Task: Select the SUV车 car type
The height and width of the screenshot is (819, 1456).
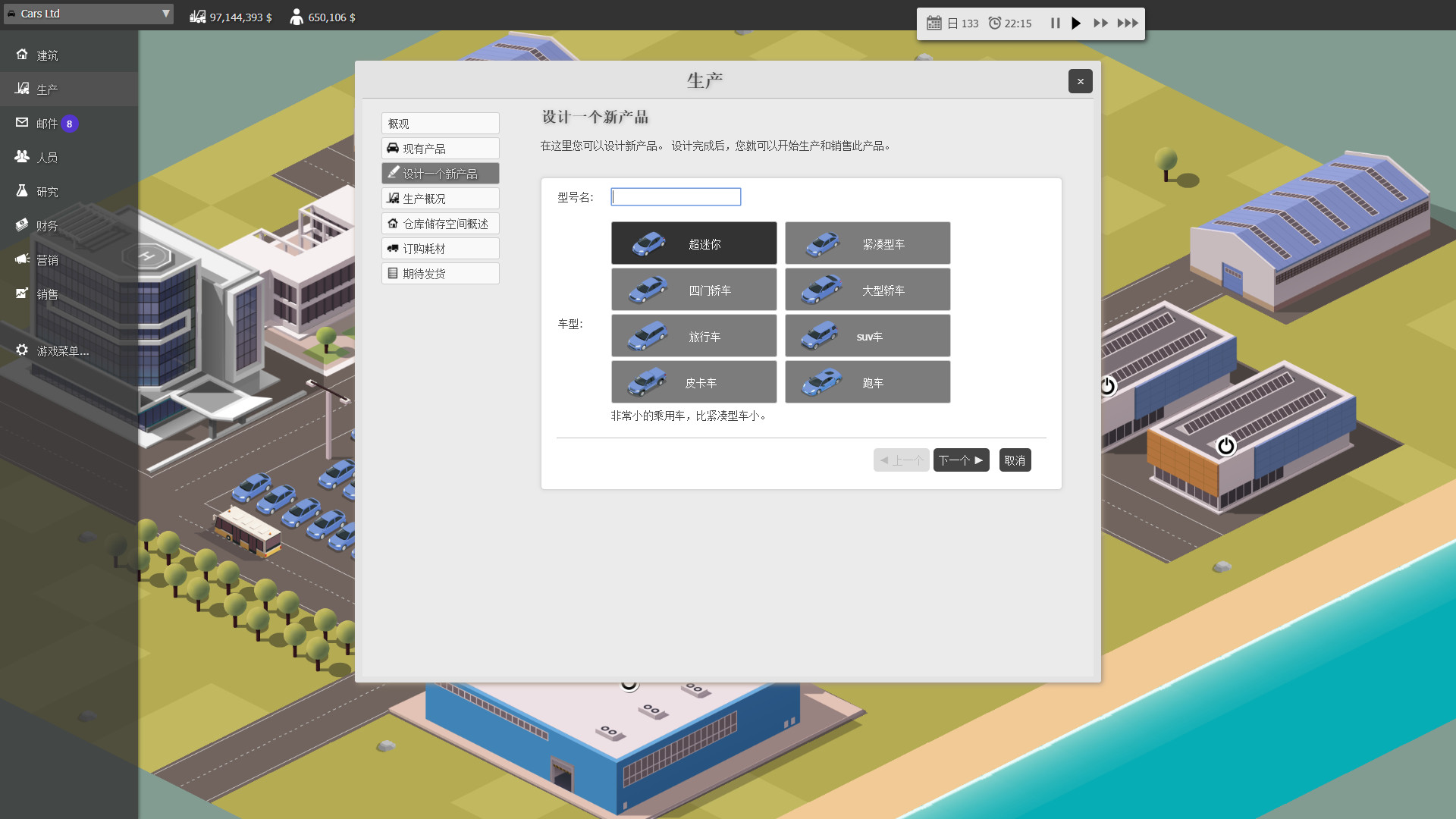Action: click(868, 336)
